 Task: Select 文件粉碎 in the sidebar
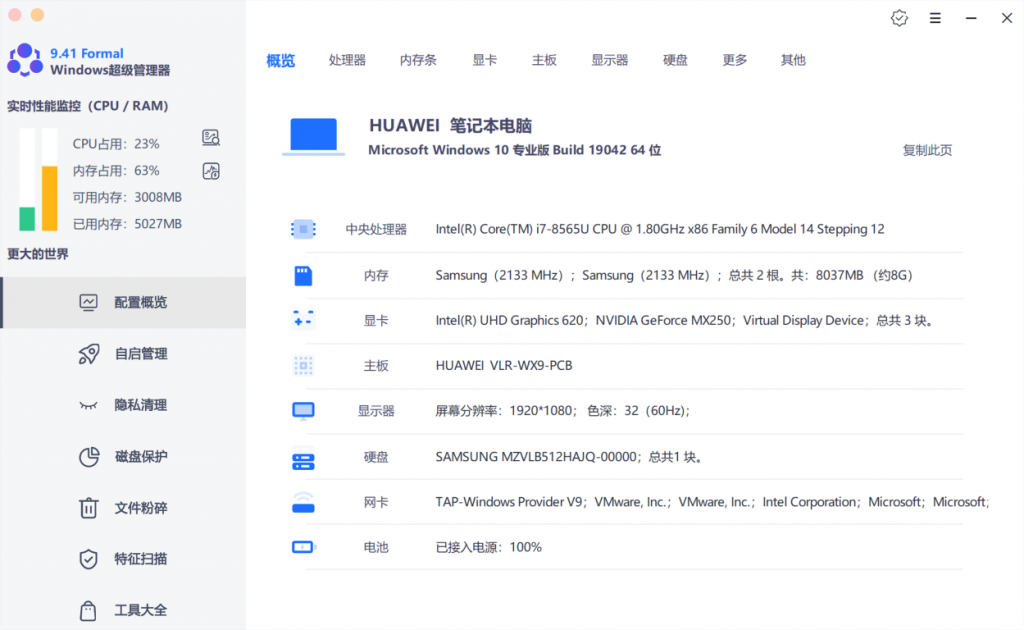click(x=124, y=507)
